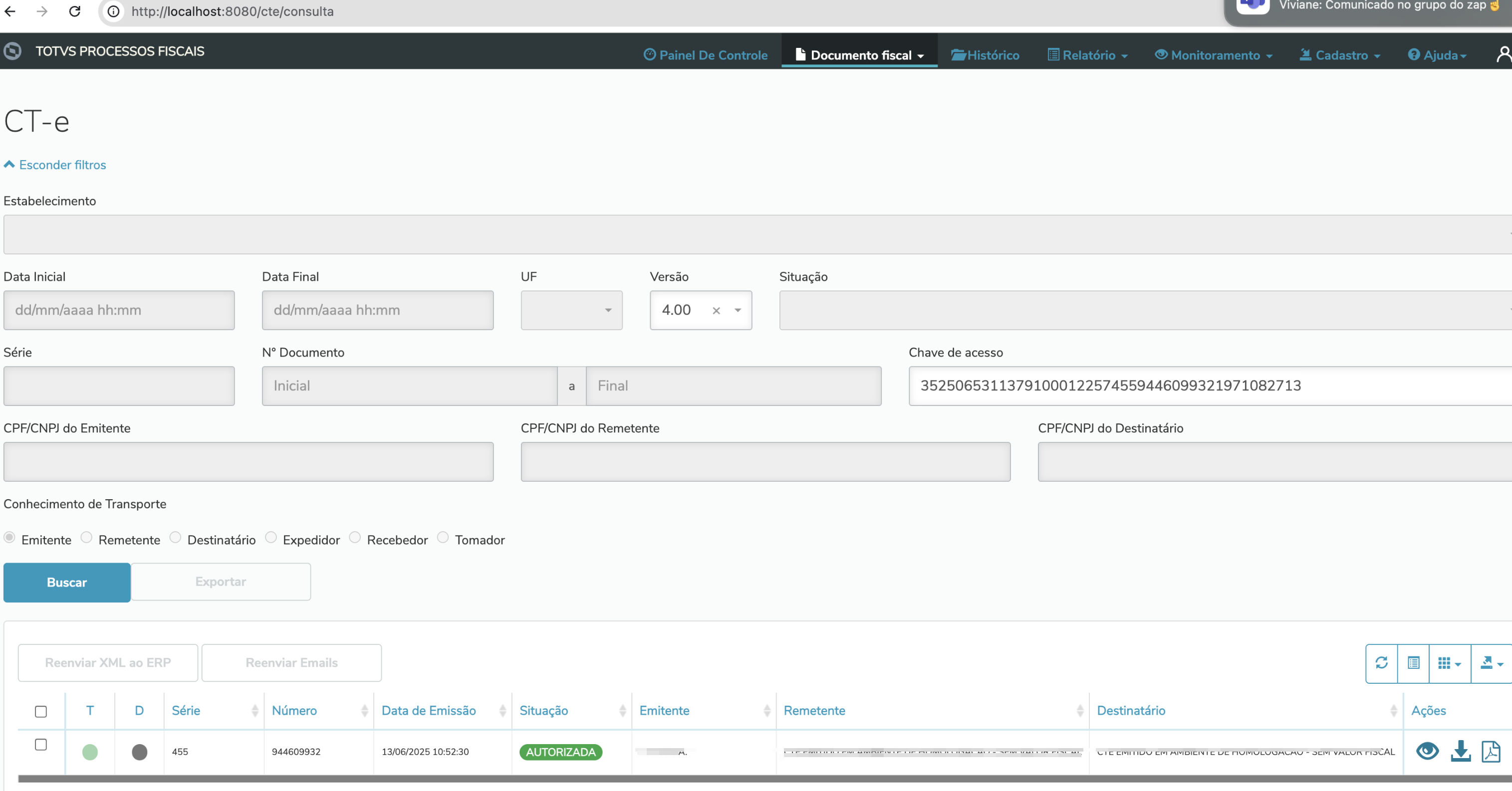Open the columns grid dropdown
Image resolution: width=1512 pixels, height=791 pixels.
point(1449,663)
